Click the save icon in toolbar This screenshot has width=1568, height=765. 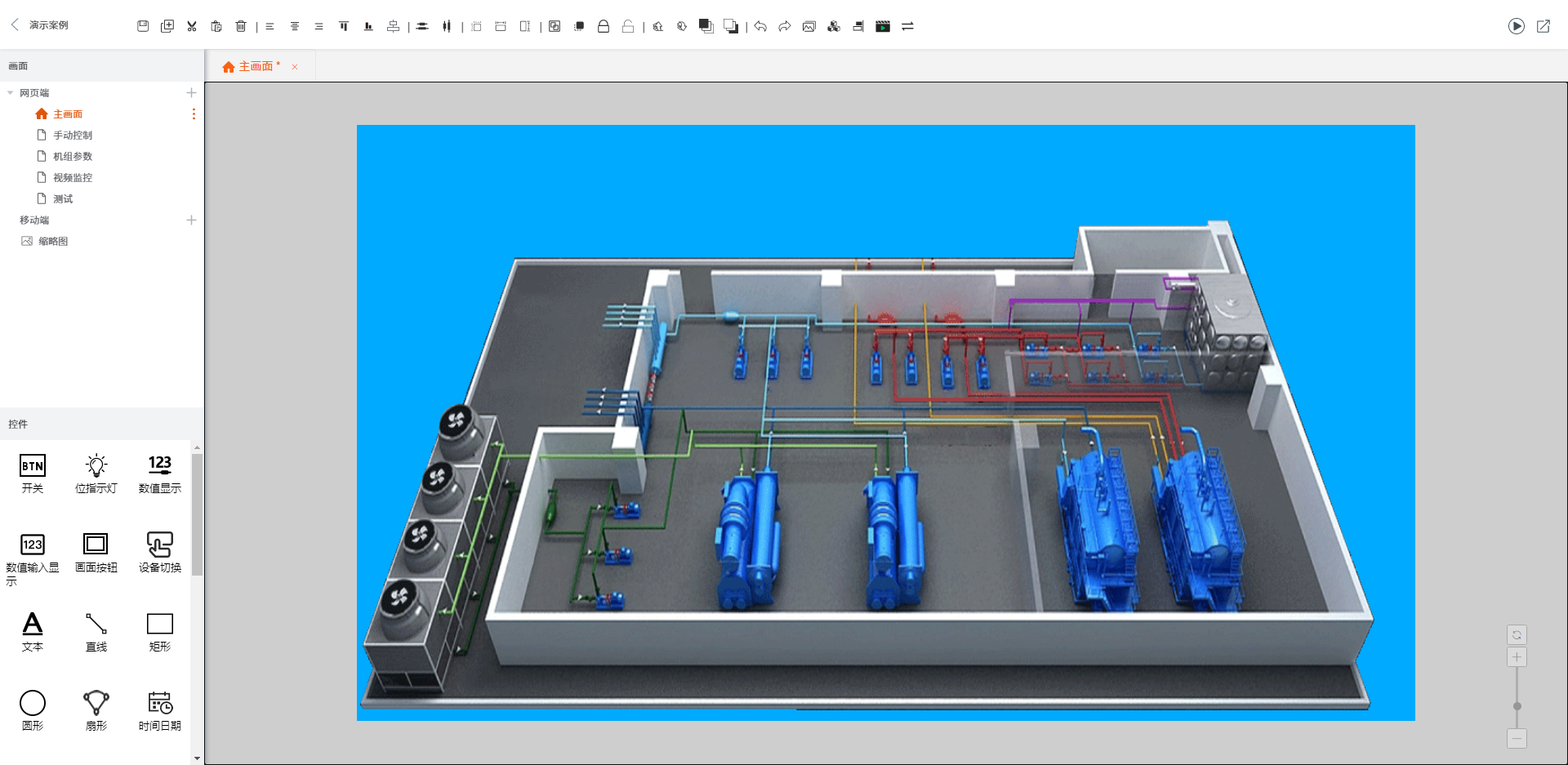tap(143, 26)
